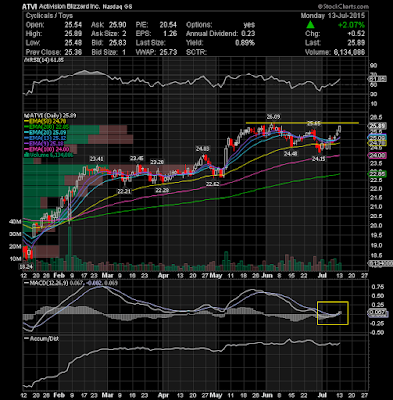Click the magenta 24.00 EMA price tag

point(377,155)
